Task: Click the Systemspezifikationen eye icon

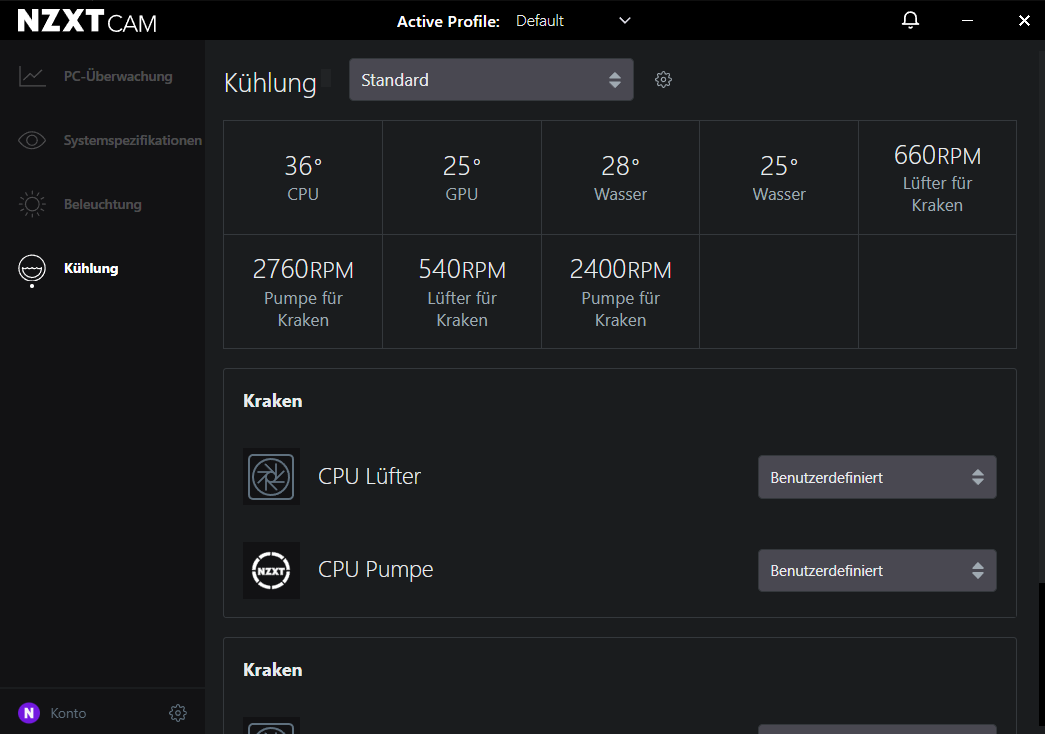Action: [32, 140]
